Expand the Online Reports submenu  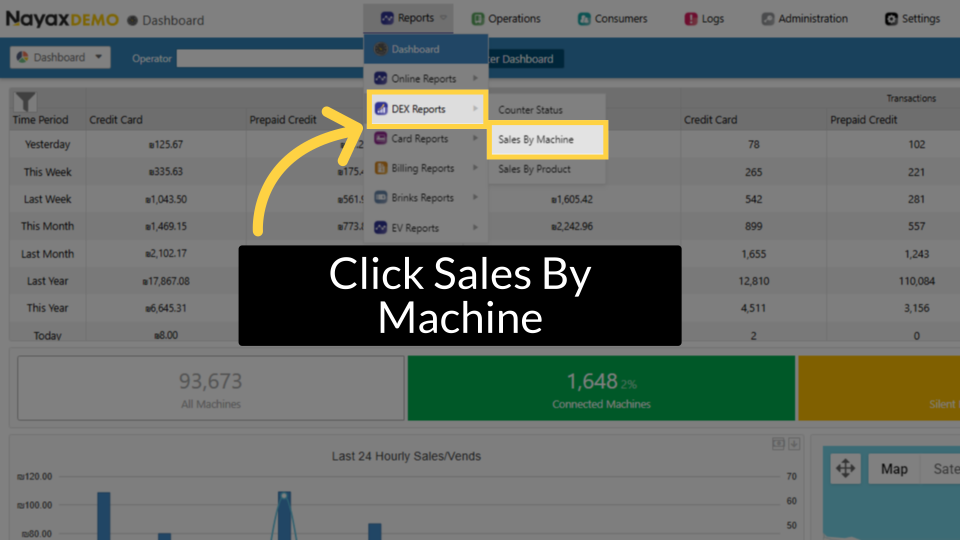point(426,78)
